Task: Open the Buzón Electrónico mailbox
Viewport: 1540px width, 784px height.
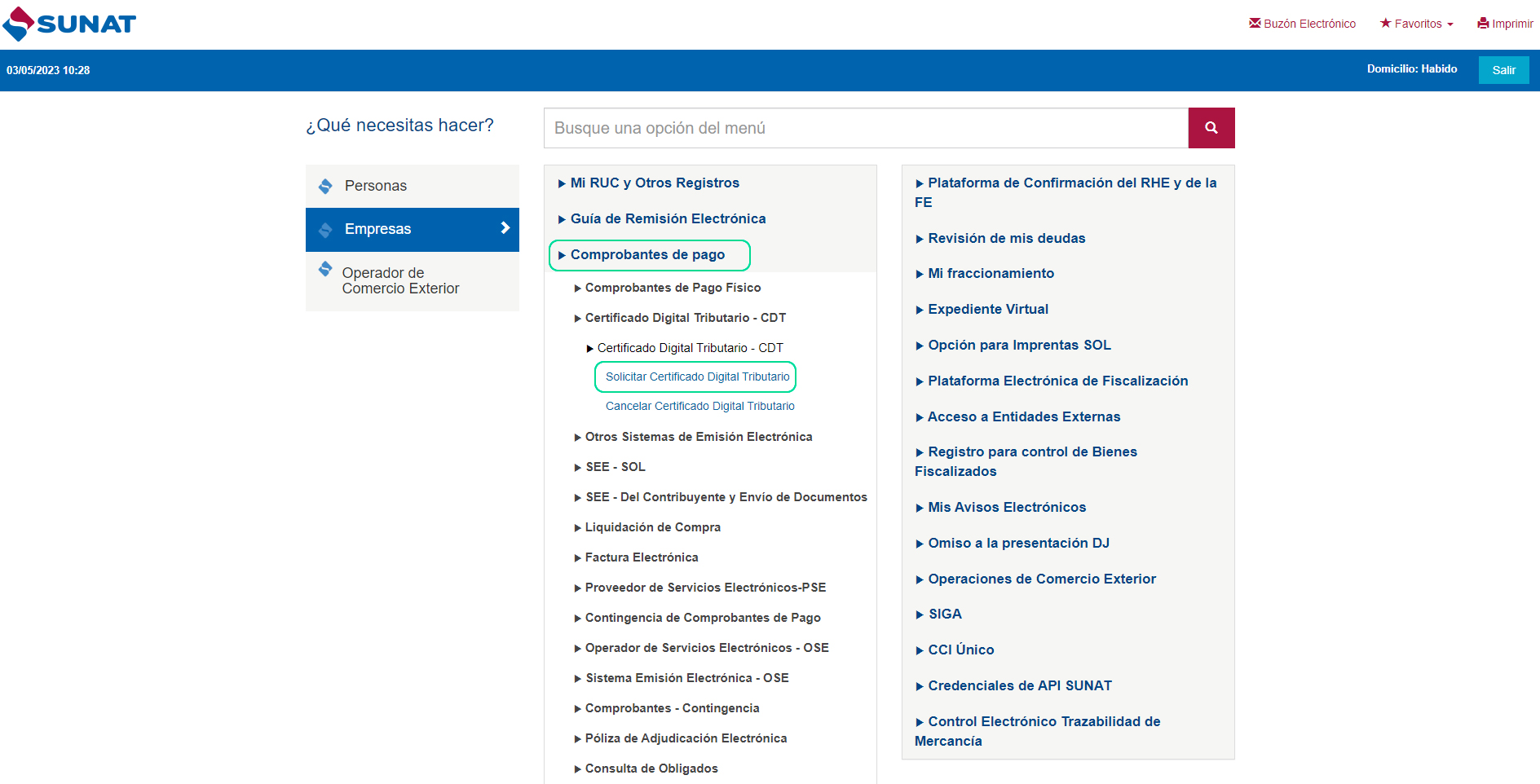Action: point(1302,24)
